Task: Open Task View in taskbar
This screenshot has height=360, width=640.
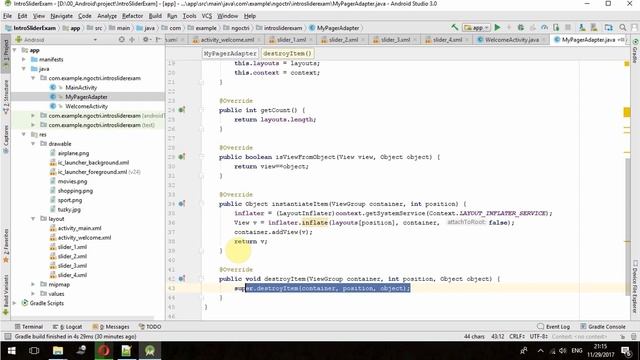Action: coord(34,351)
